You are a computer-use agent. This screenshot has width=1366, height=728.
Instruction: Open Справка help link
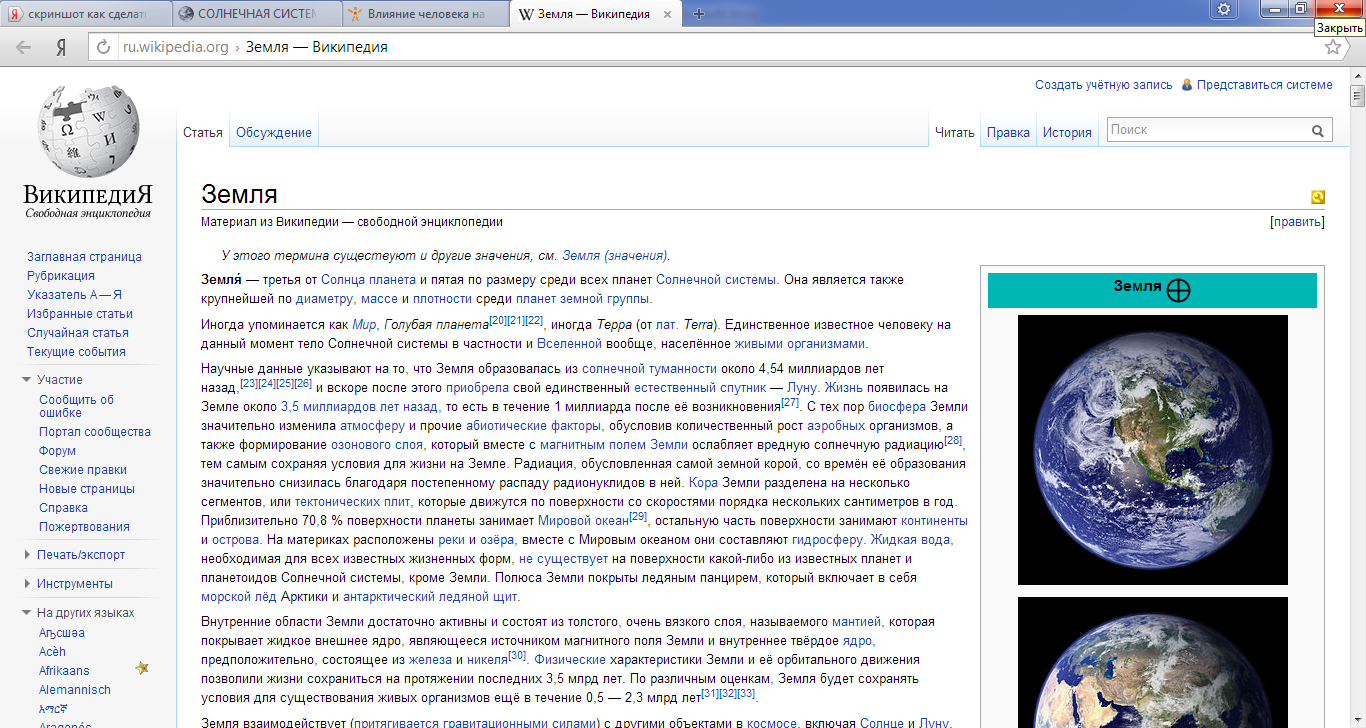coord(63,508)
